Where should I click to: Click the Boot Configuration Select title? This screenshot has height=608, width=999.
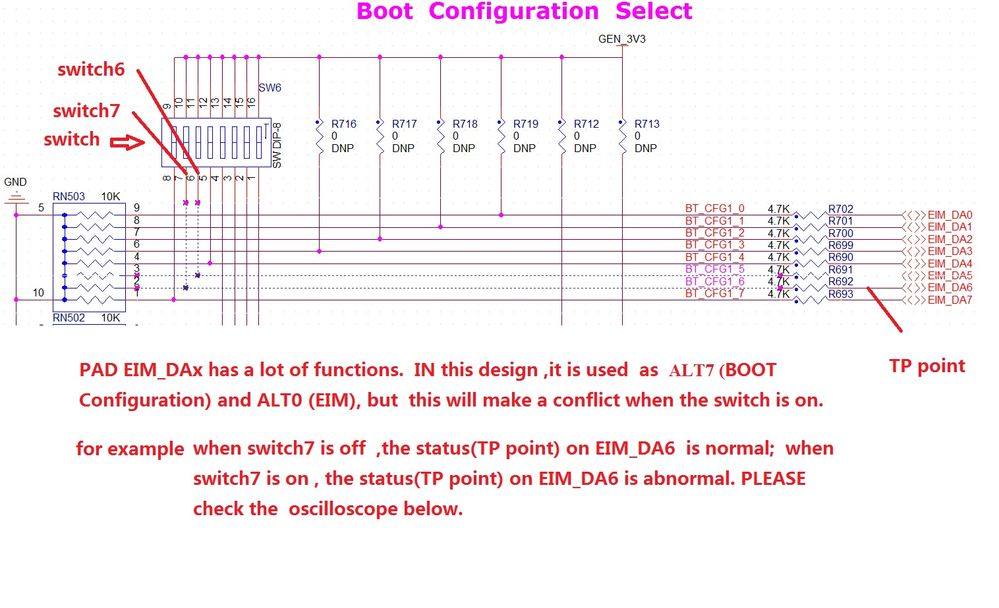coord(524,12)
